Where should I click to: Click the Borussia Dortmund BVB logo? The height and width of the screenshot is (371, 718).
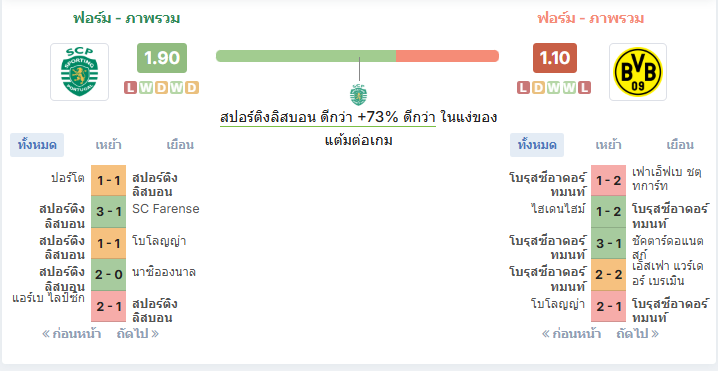point(638,72)
